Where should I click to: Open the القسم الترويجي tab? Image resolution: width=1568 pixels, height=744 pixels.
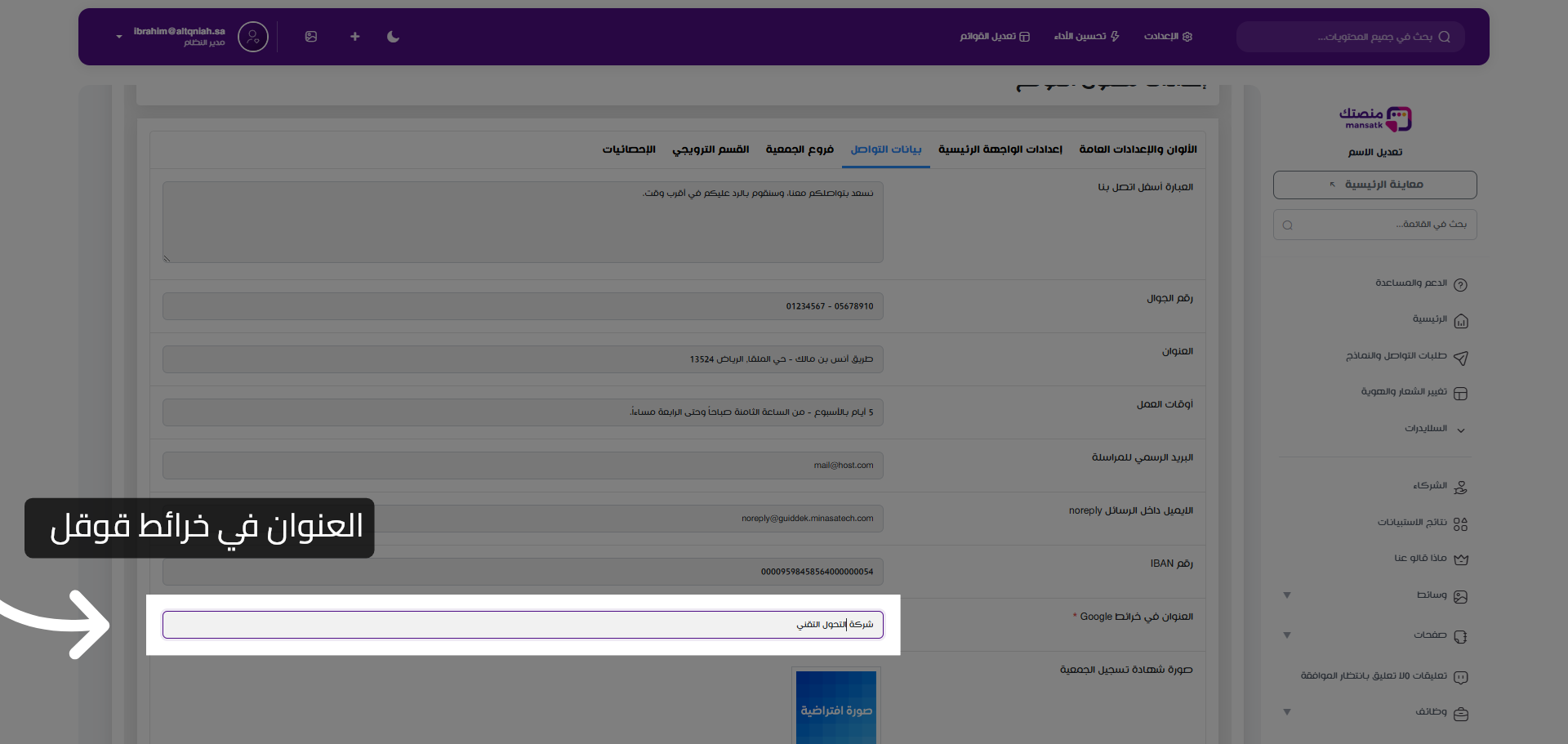(x=711, y=149)
